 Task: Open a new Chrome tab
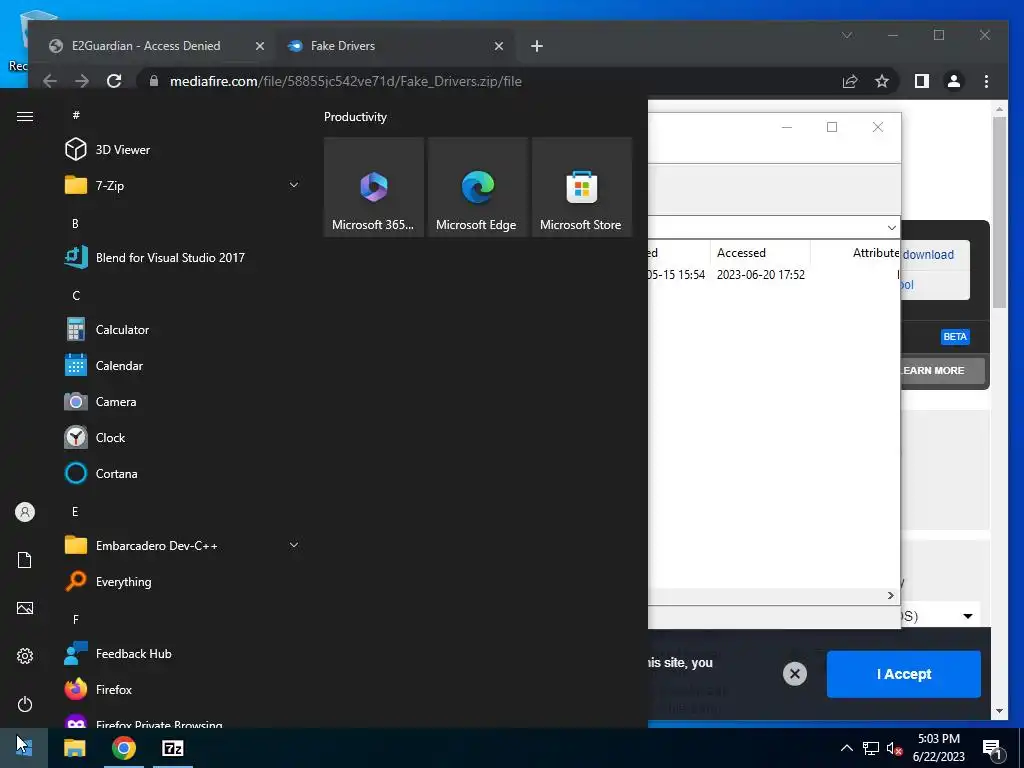point(537,46)
